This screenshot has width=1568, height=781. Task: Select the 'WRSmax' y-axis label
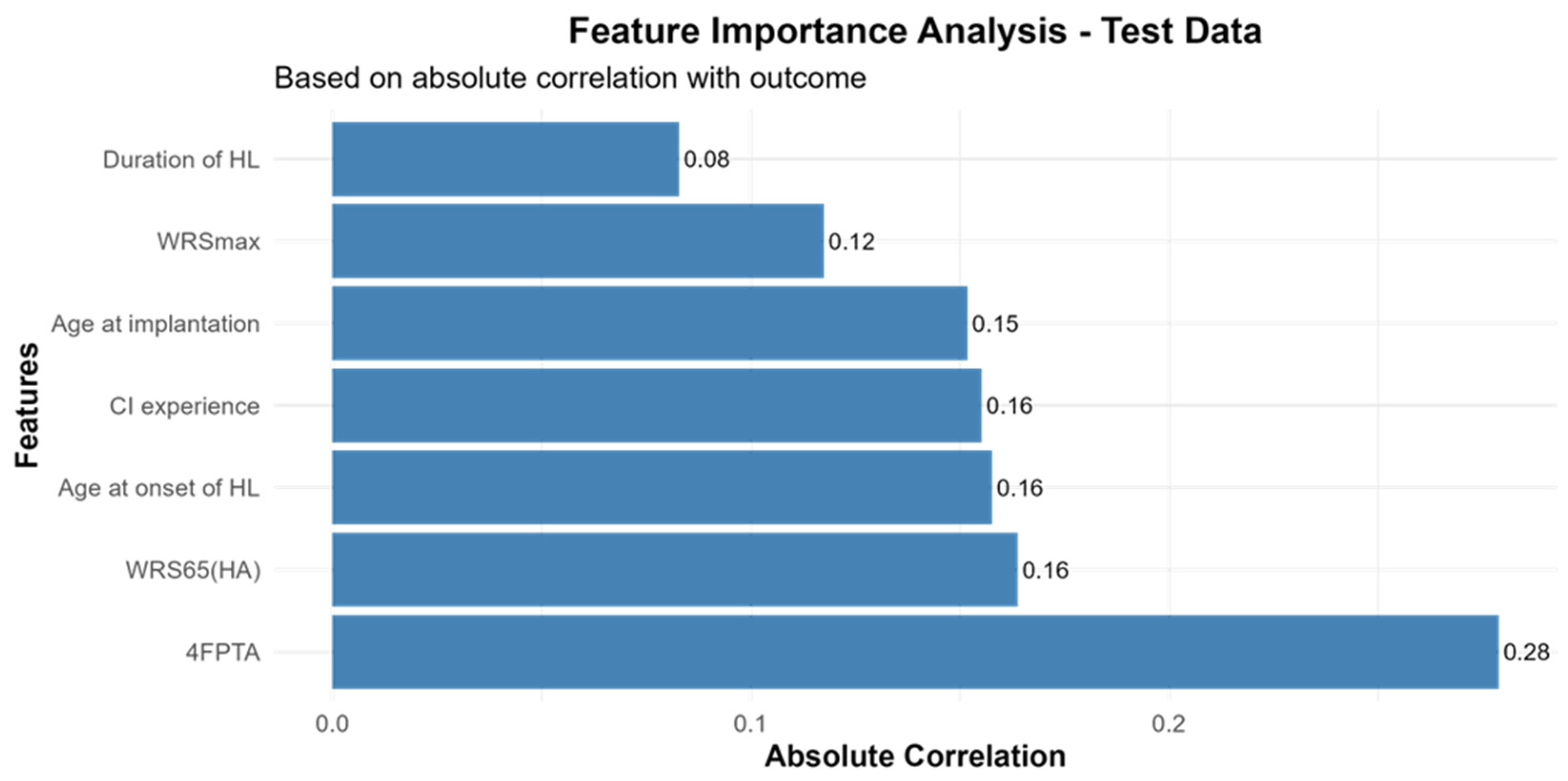[x=208, y=241]
